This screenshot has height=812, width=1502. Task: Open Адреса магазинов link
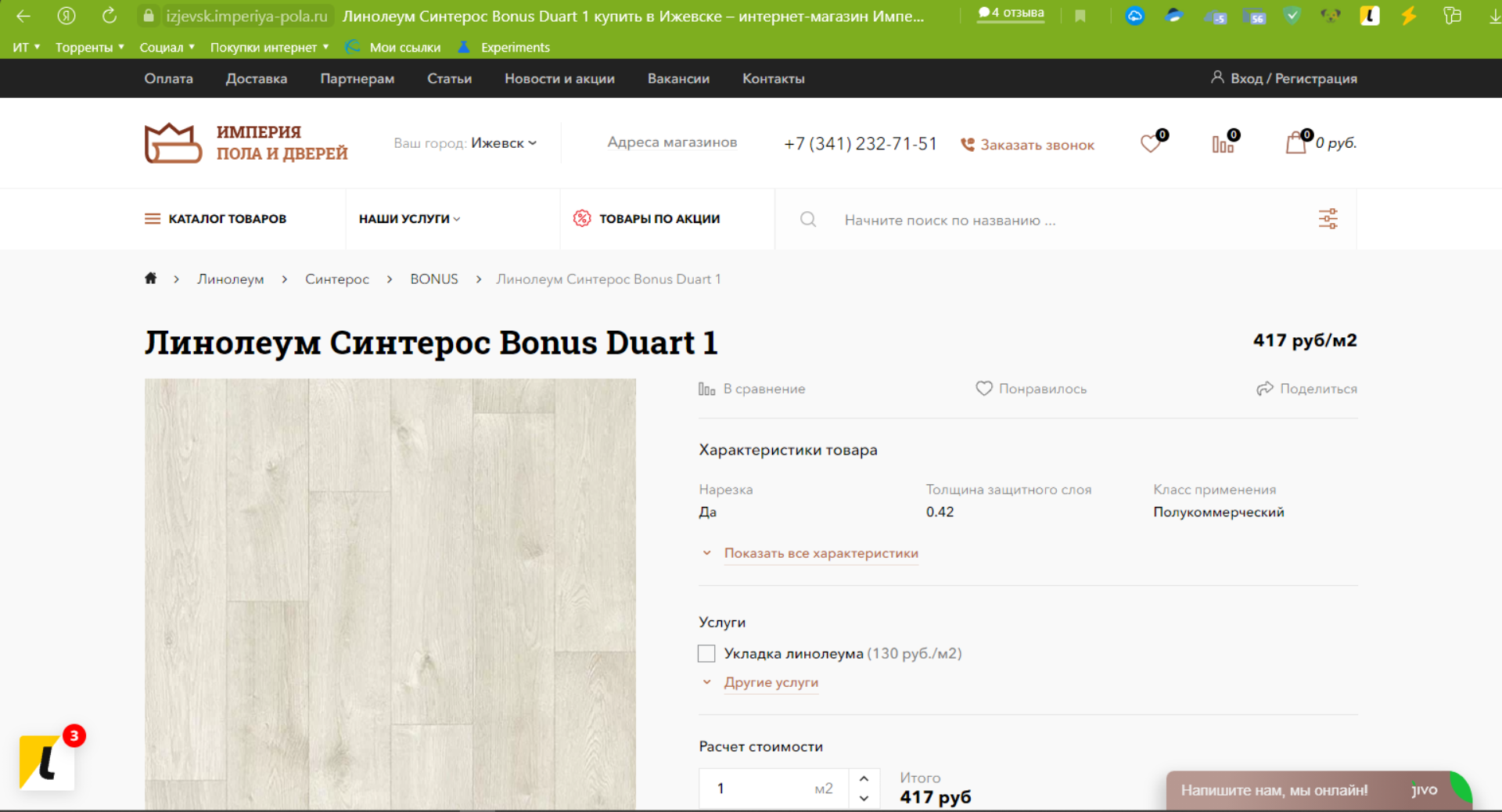point(672,142)
